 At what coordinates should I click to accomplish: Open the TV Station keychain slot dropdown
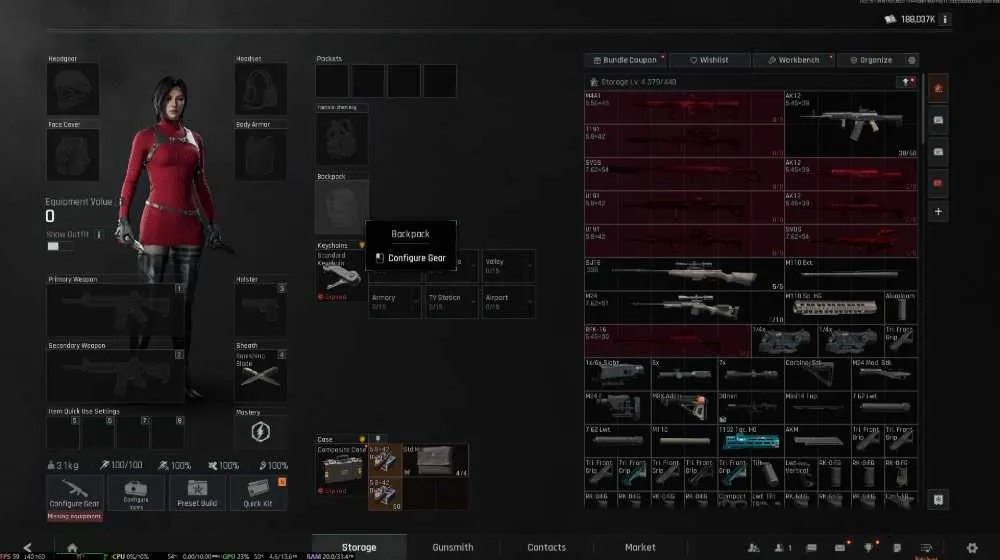point(452,302)
